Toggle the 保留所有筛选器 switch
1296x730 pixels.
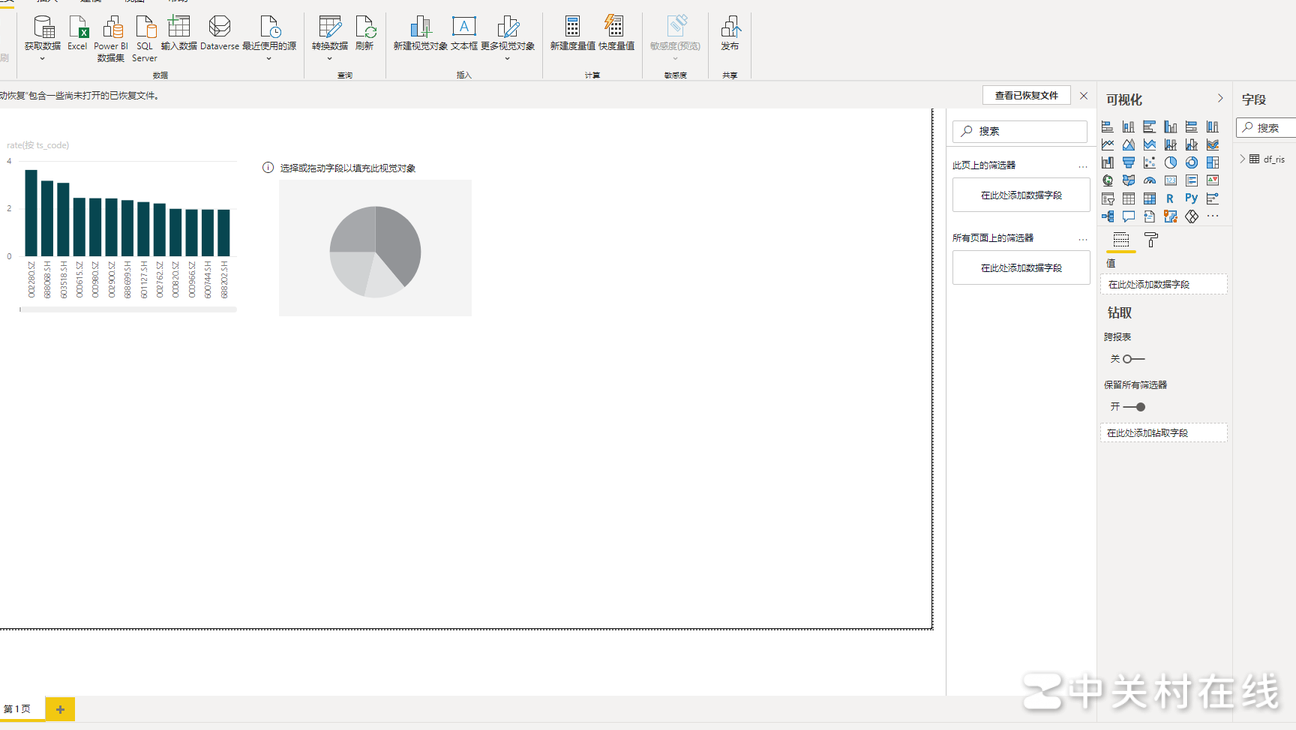pos(1135,407)
